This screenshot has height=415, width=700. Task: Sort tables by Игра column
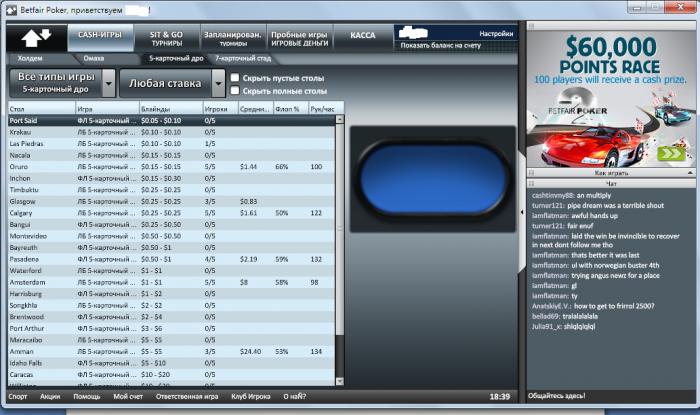pyautogui.click(x=108, y=108)
